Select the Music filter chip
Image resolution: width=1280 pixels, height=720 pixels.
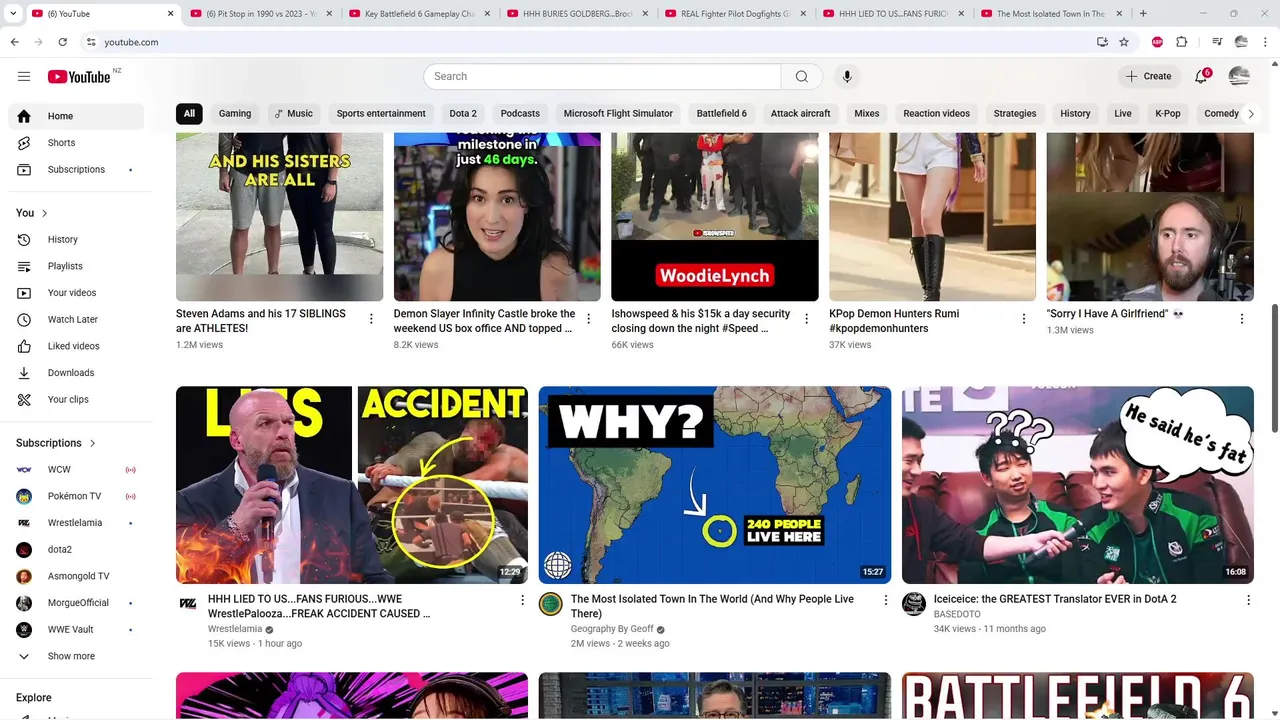coord(294,113)
